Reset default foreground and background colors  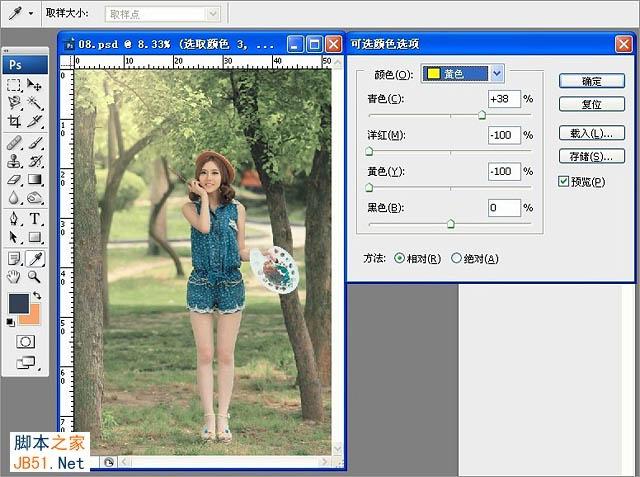pyautogui.click(x=11, y=323)
